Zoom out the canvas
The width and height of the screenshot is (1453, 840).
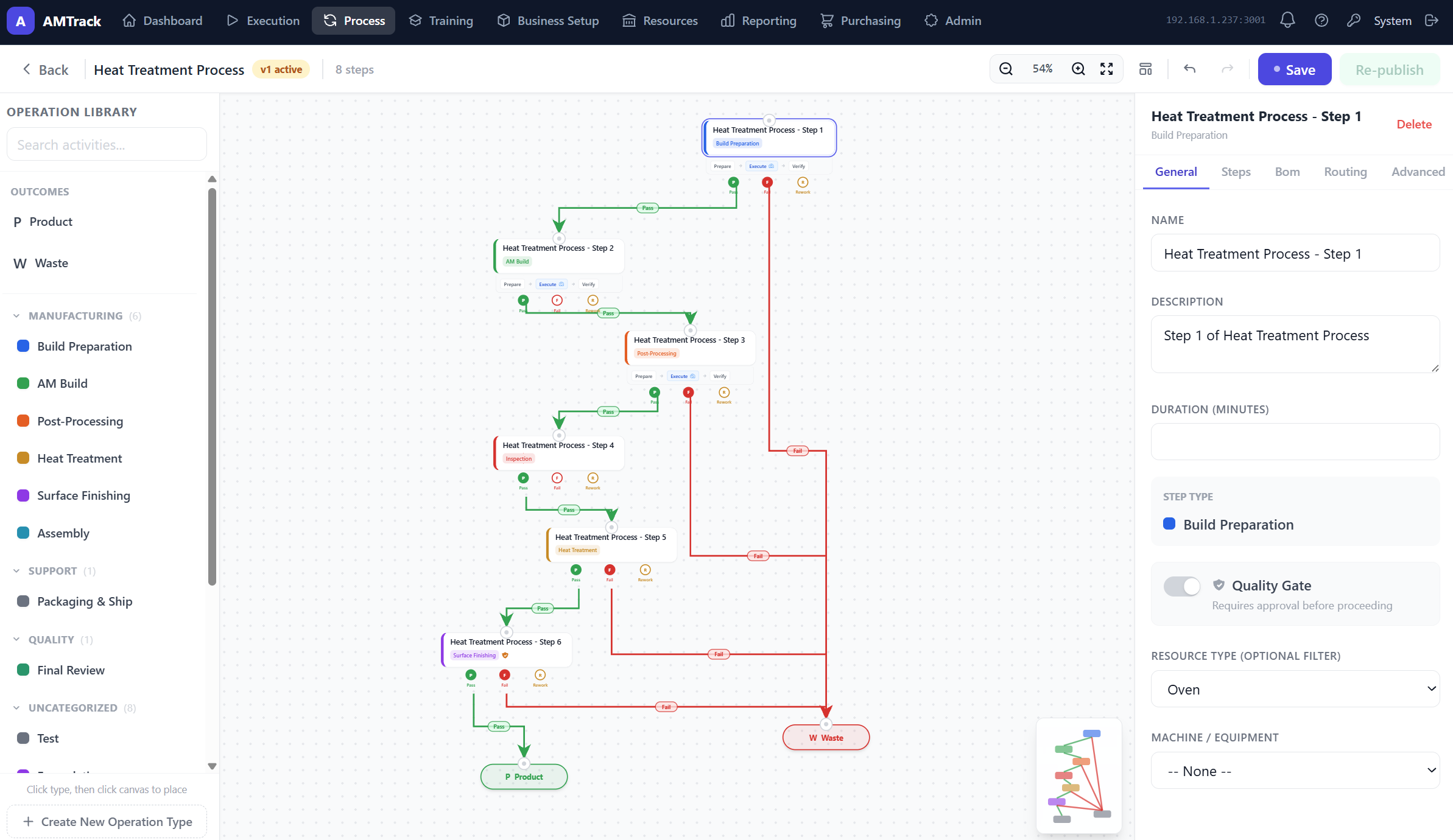(x=1006, y=69)
